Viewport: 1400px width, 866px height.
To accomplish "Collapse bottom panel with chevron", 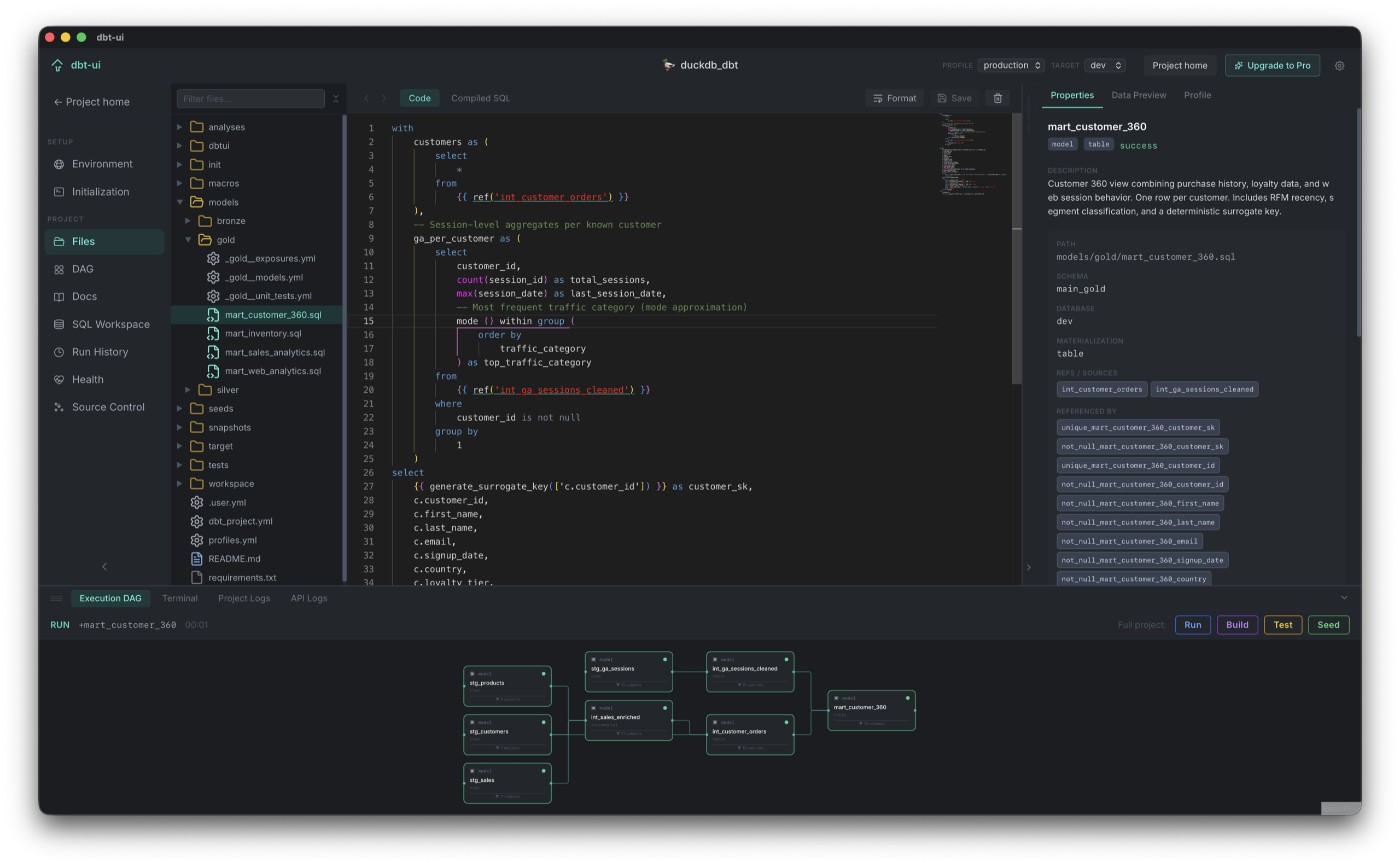I will tap(1344, 597).
